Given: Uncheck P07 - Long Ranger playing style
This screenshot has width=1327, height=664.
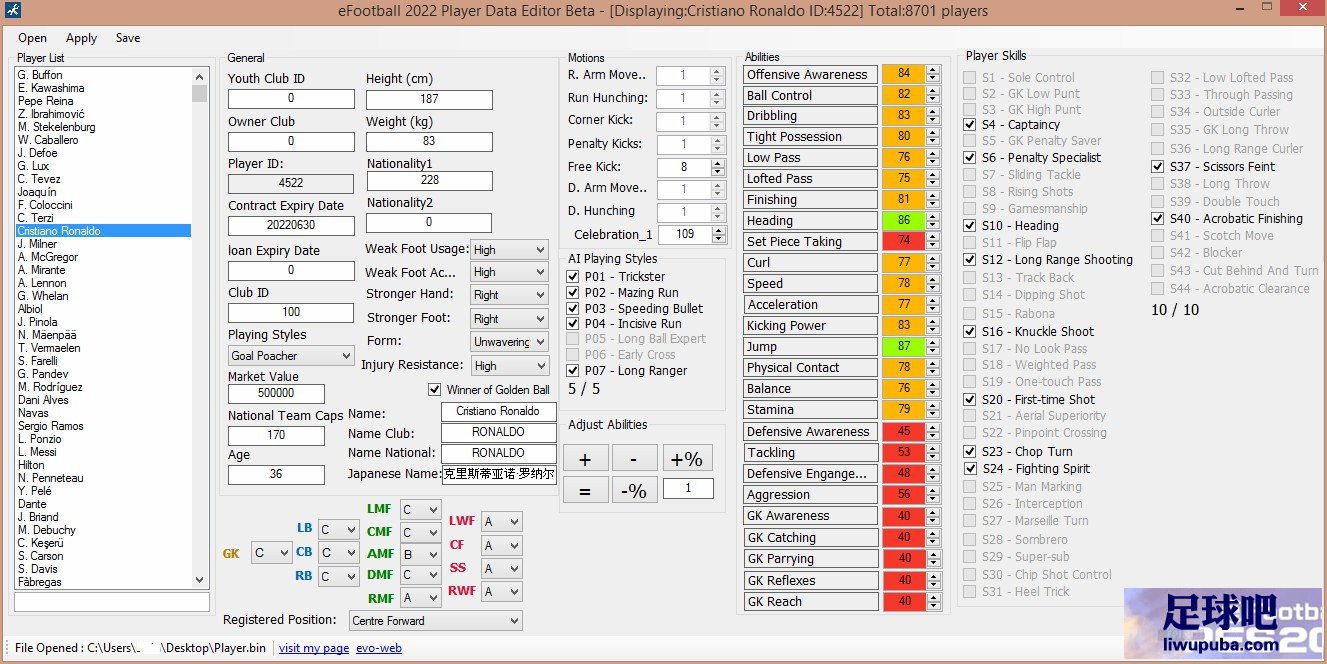Looking at the screenshot, I should pyautogui.click(x=573, y=371).
